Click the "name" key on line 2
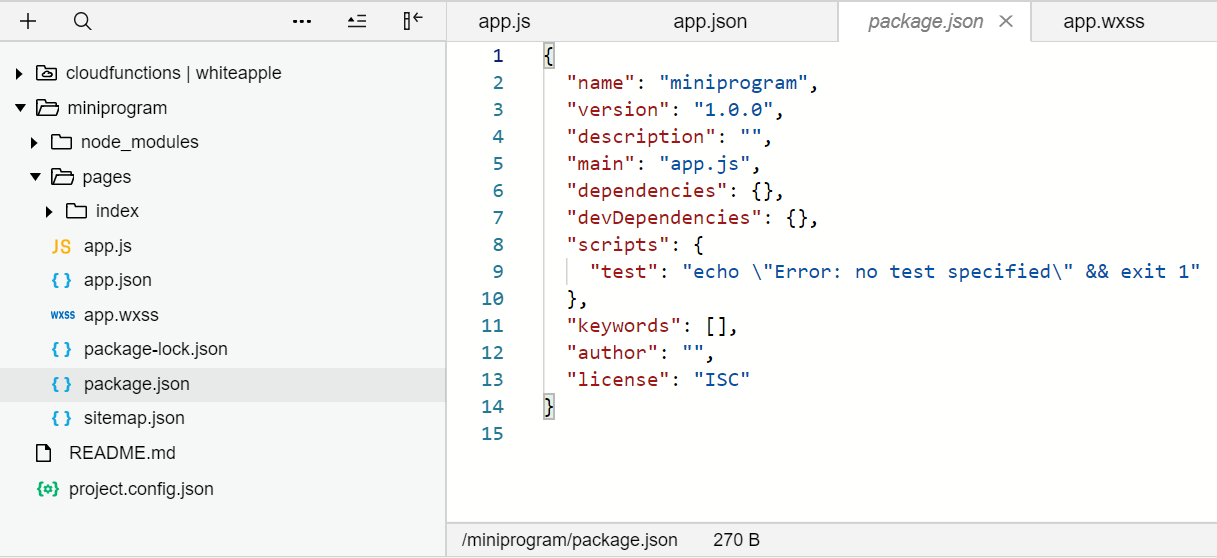Screen dimensions: 1217x558 coord(600,83)
